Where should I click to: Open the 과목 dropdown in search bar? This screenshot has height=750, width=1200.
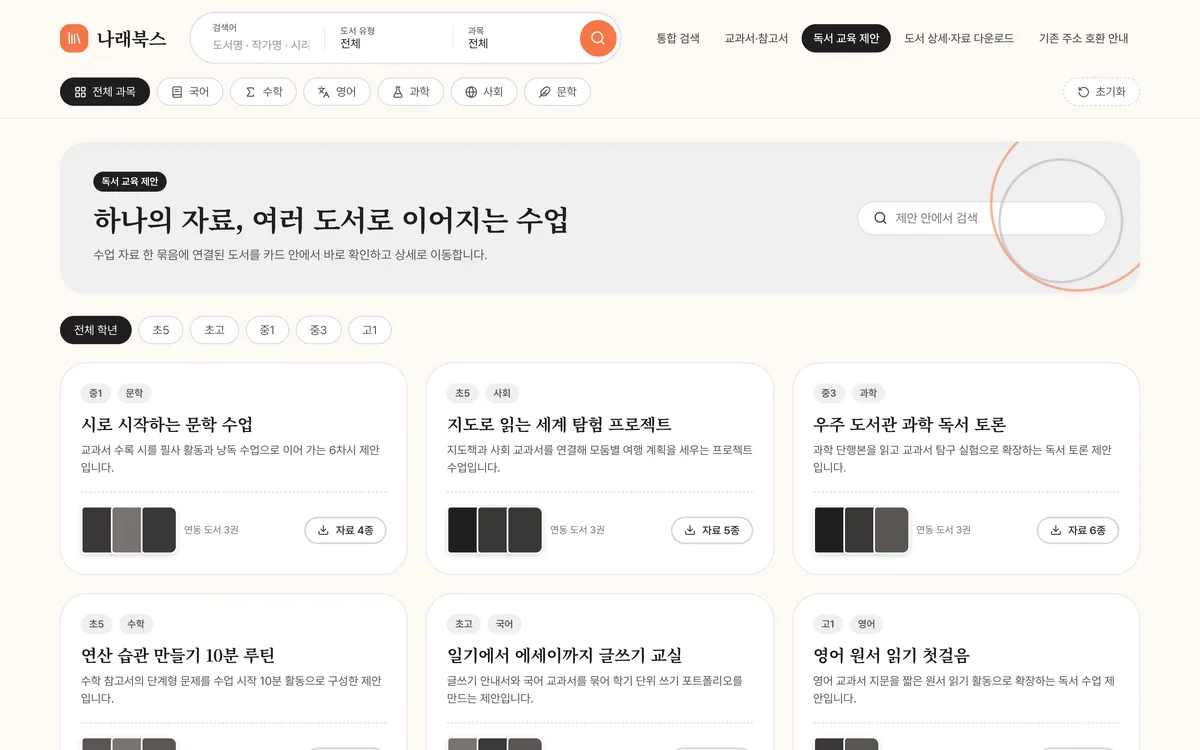pyautogui.click(x=516, y=38)
